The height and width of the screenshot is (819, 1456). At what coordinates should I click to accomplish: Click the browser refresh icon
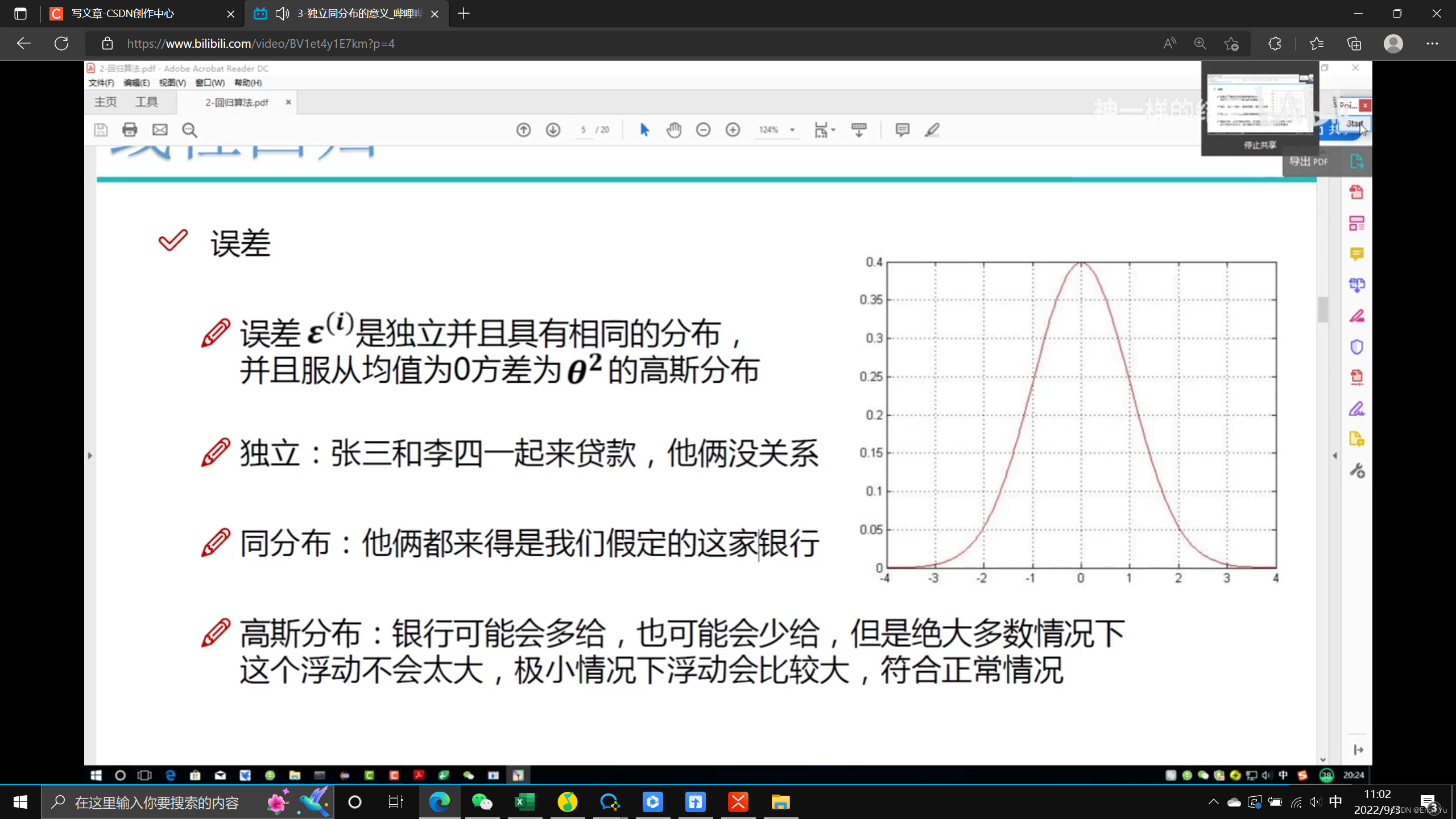[x=61, y=43]
